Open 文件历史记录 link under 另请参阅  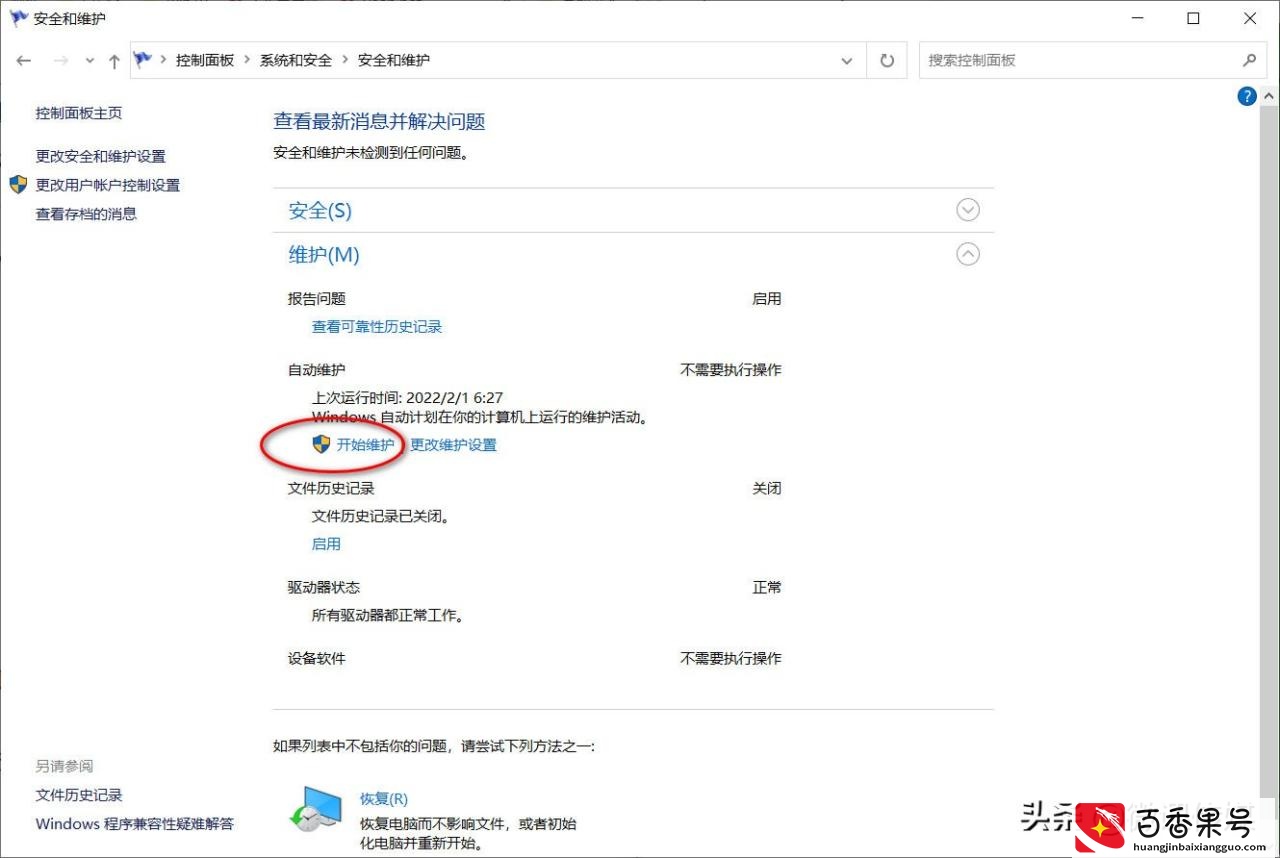coord(79,795)
